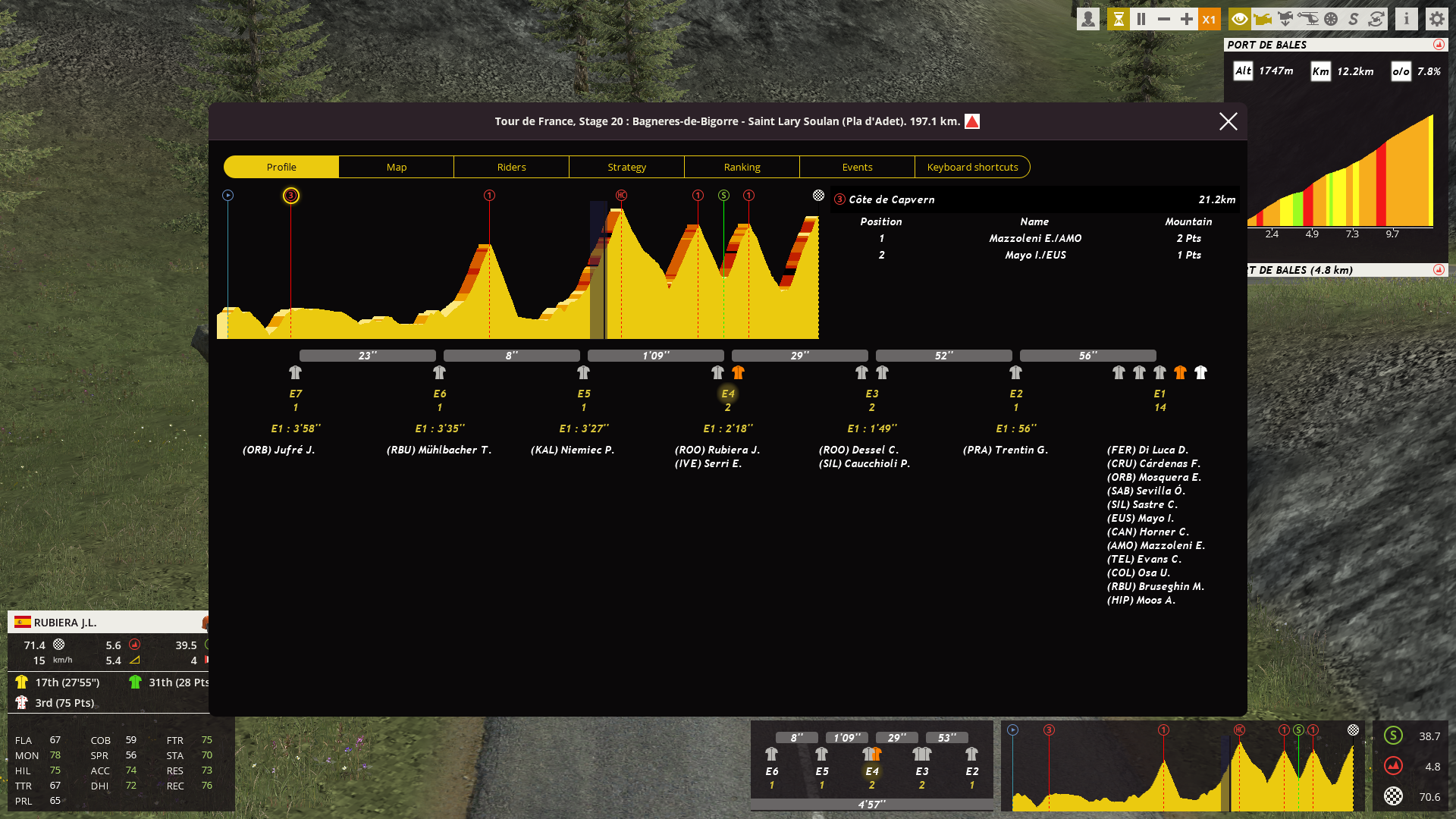Click Mayo I./EUS in mountain ranking
The image size is (1456, 819).
click(1035, 255)
